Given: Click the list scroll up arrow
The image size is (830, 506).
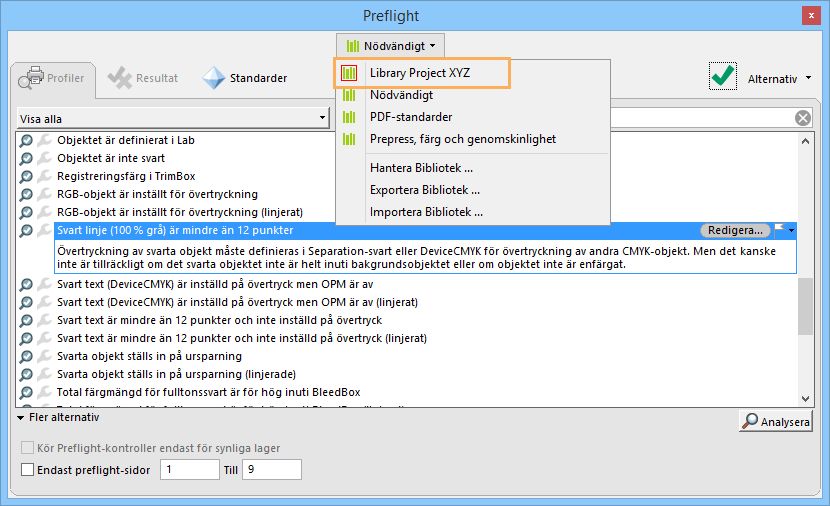Looking at the screenshot, I should pyautogui.click(x=805, y=141).
